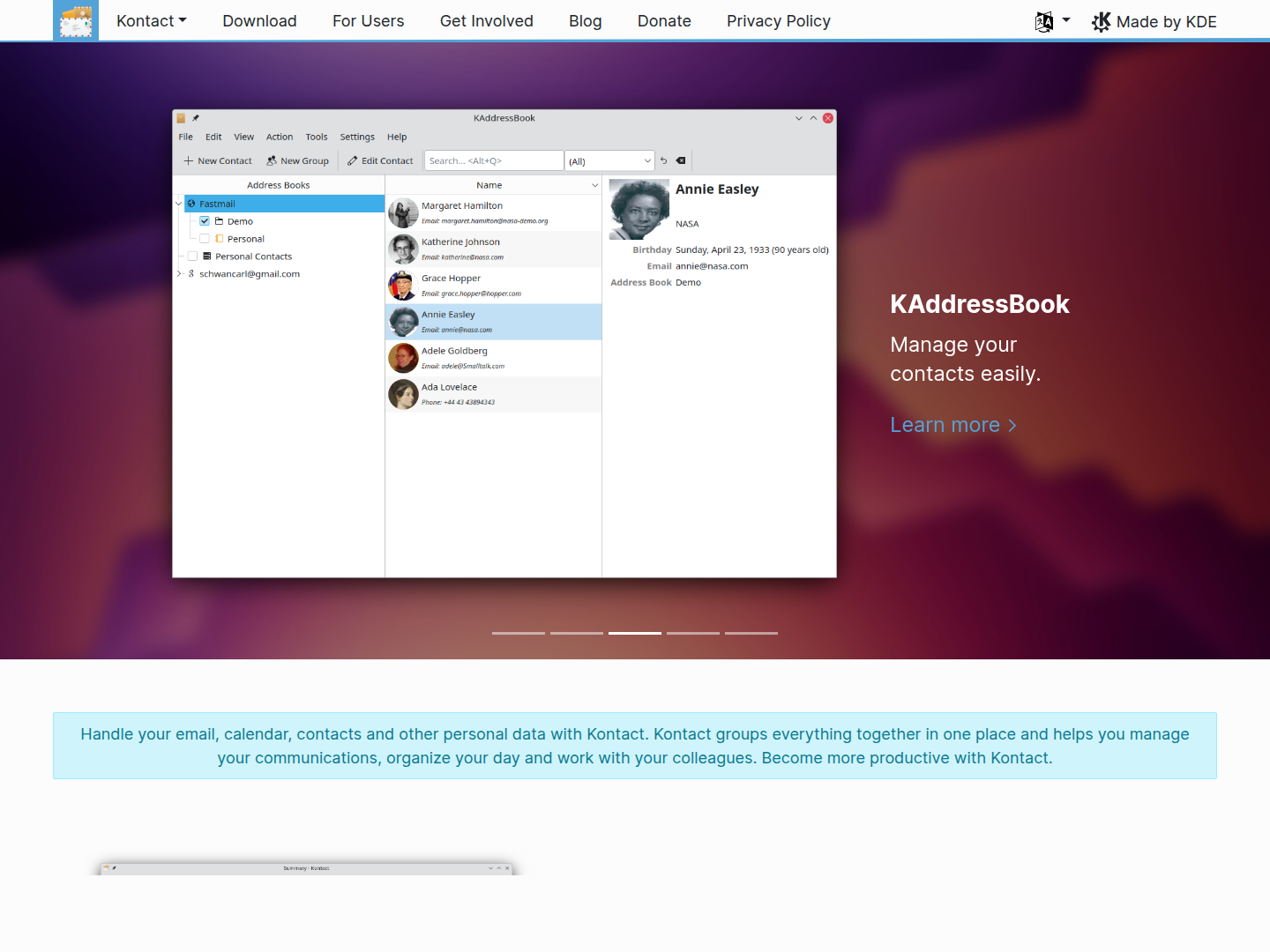Viewport: 1270px width, 952px height.
Task: Click the KAddressBook app icon in title bar
Action: point(181,118)
